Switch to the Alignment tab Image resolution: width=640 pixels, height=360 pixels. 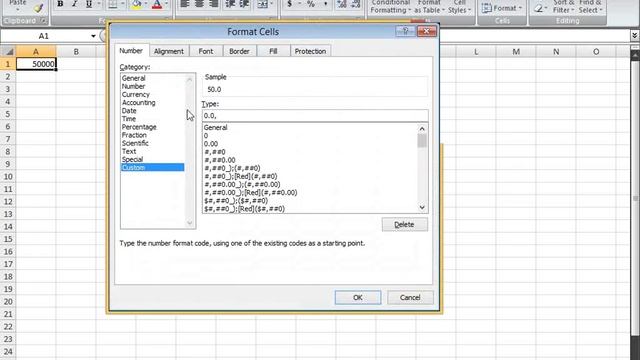169,51
